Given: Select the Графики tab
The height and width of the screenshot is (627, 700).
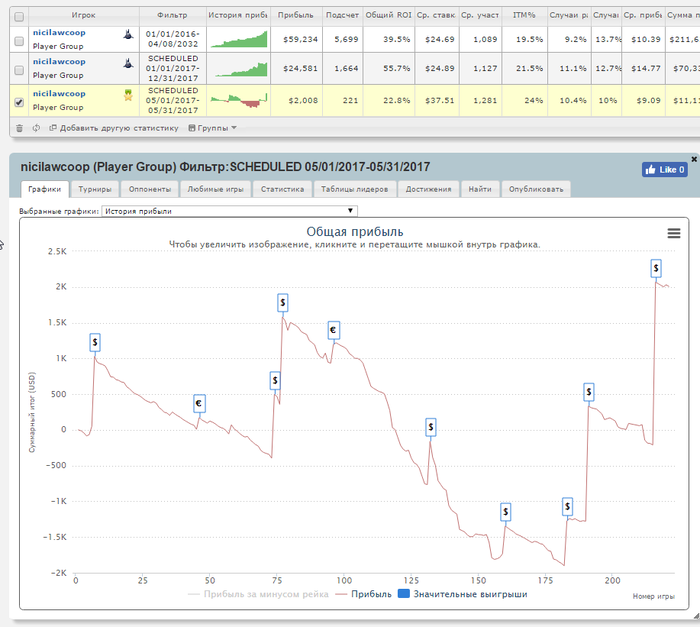Looking at the screenshot, I should [x=45, y=189].
